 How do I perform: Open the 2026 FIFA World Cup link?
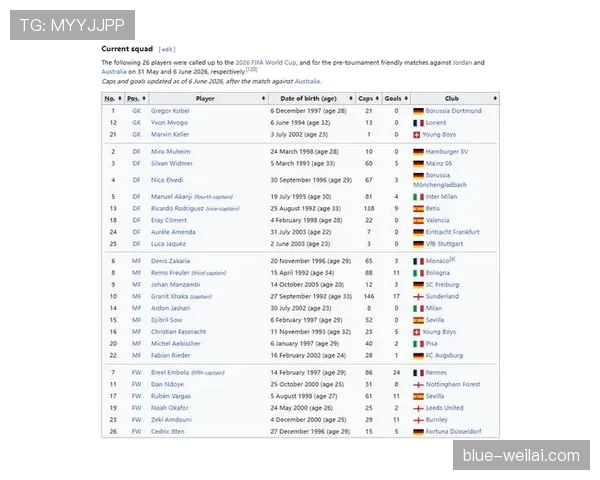[x=266, y=62]
